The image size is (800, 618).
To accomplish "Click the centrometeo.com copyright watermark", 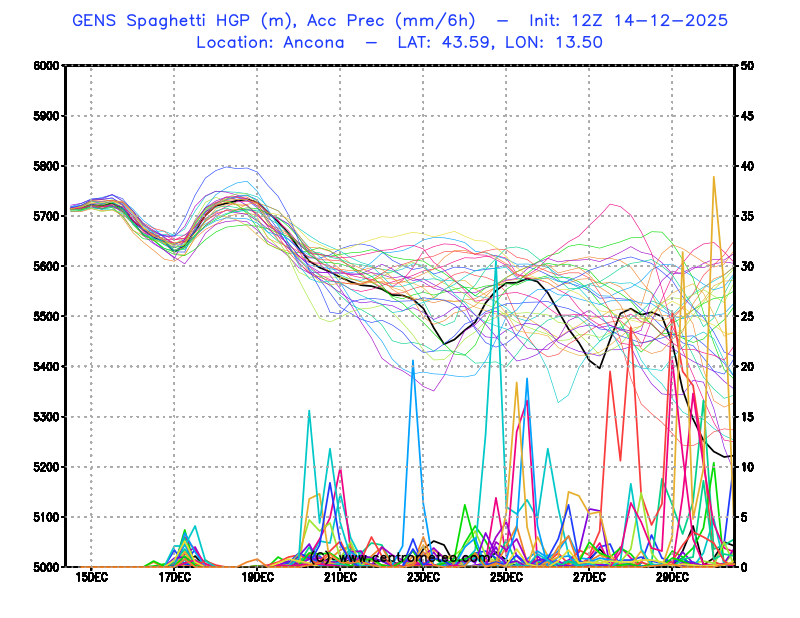I will pyautogui.click(x=400, y=557).
